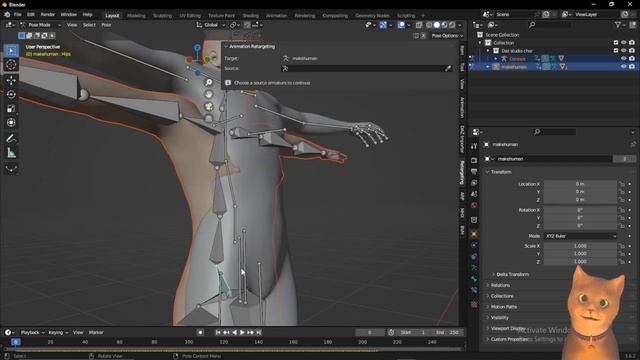Toggle lock for Scale X
The width and height of the screenshot is (640, 360).
(x=622, y=246)
